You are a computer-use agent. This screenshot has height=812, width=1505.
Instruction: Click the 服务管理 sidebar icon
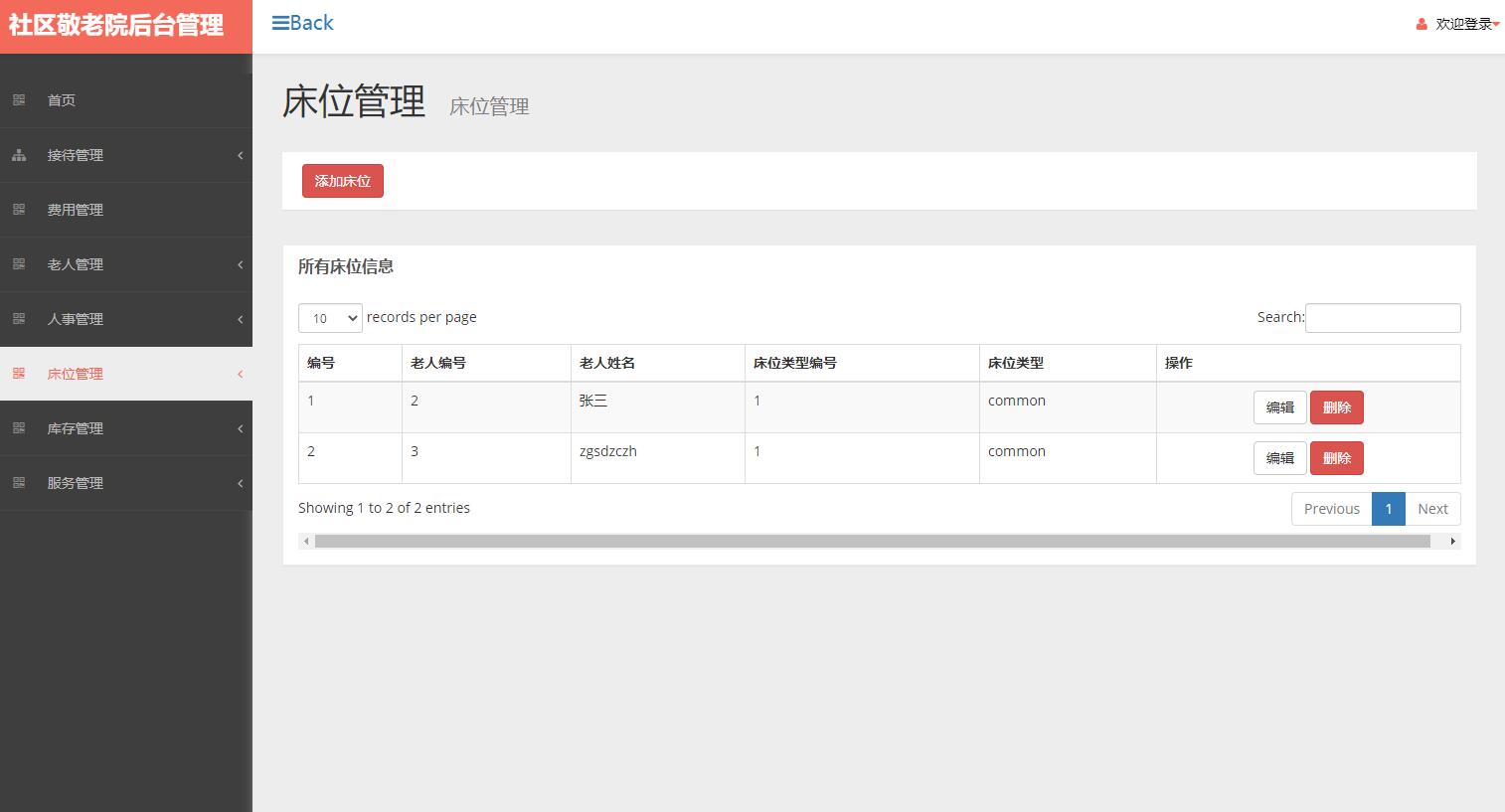(x=19, y=483)
